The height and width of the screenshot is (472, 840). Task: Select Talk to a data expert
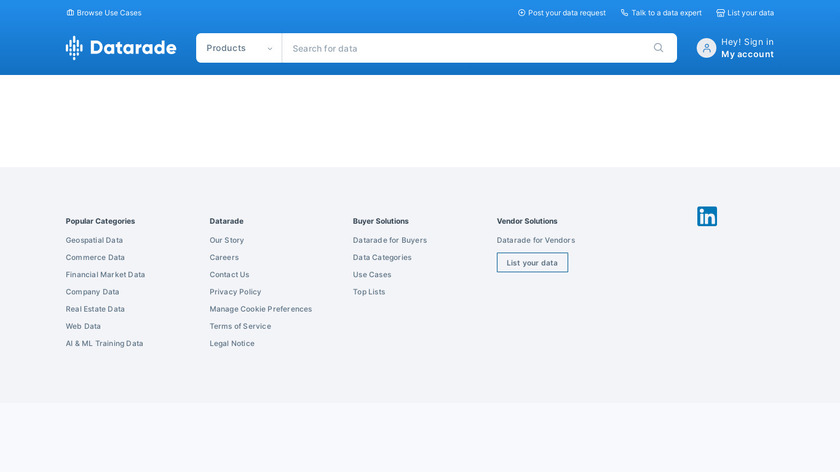click(x=661, y=13)
